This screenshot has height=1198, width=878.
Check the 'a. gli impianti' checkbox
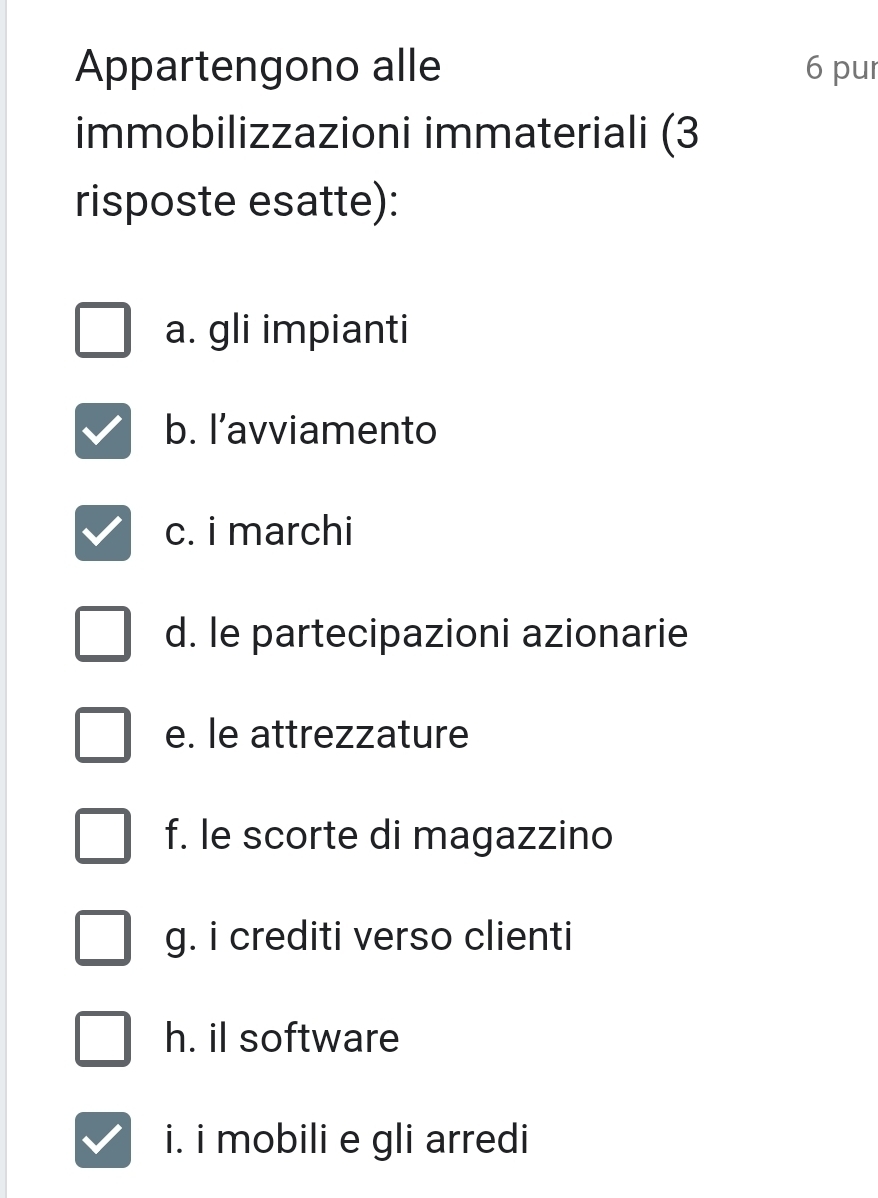(102, 330)
